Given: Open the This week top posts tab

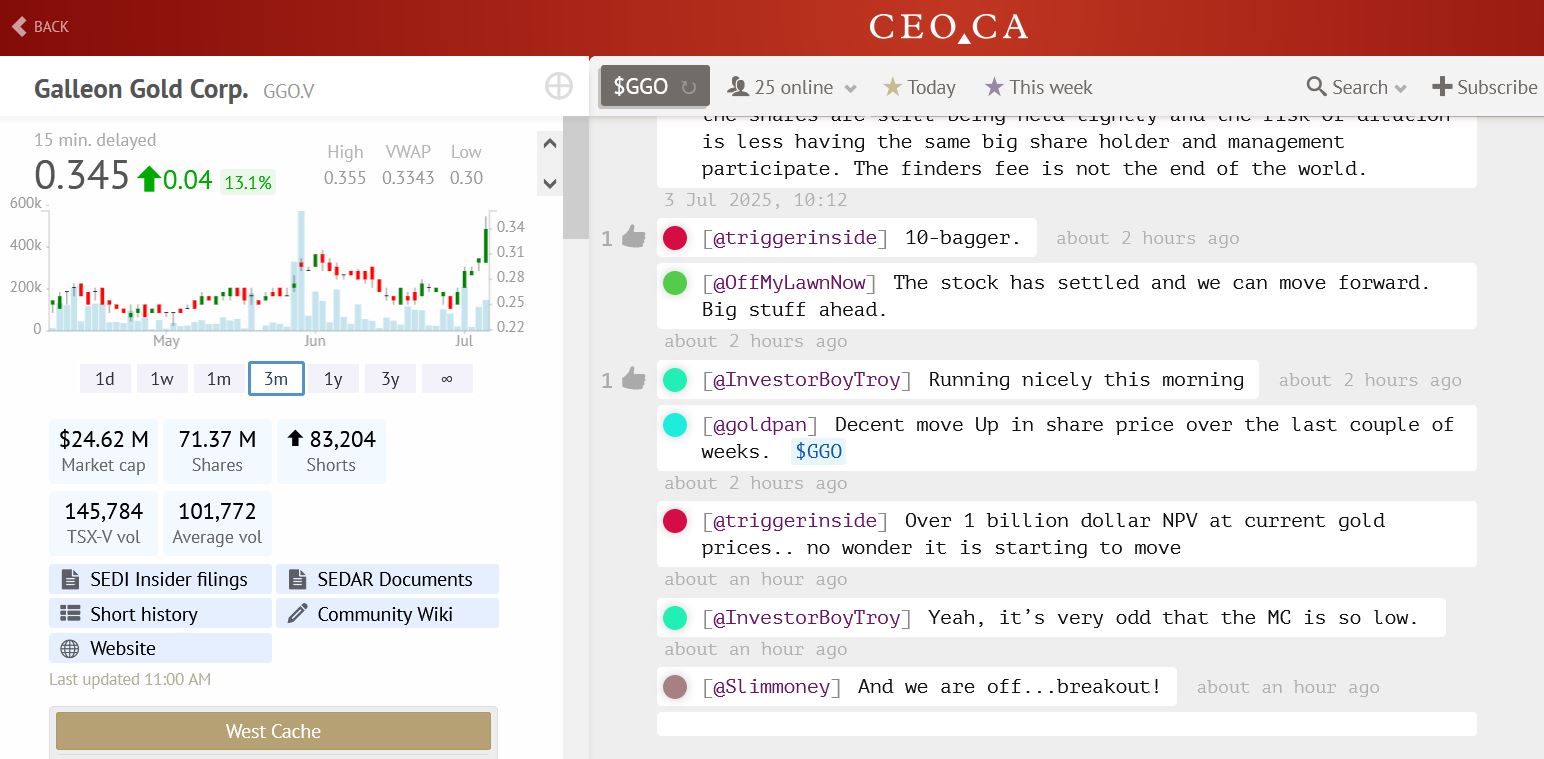Looking at the screenshot, I should pyautogui.click(x=1038, y=87).
